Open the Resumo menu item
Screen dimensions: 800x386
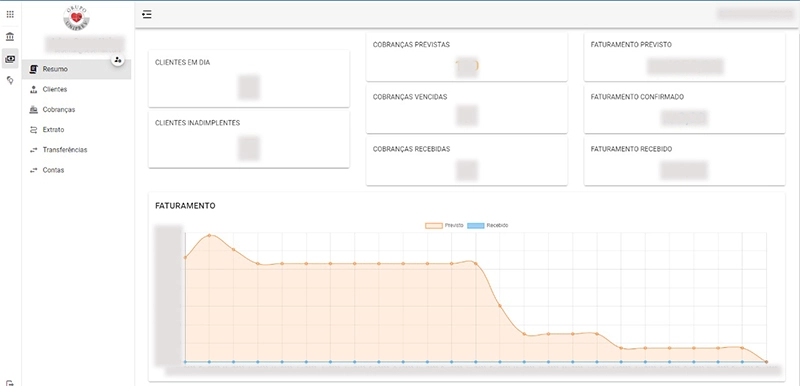tap(77, 69)
